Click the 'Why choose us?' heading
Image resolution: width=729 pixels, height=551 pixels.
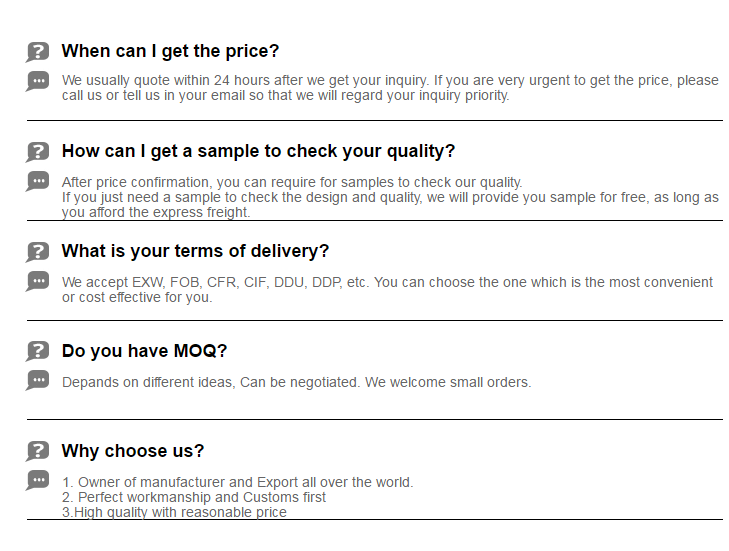133,451
